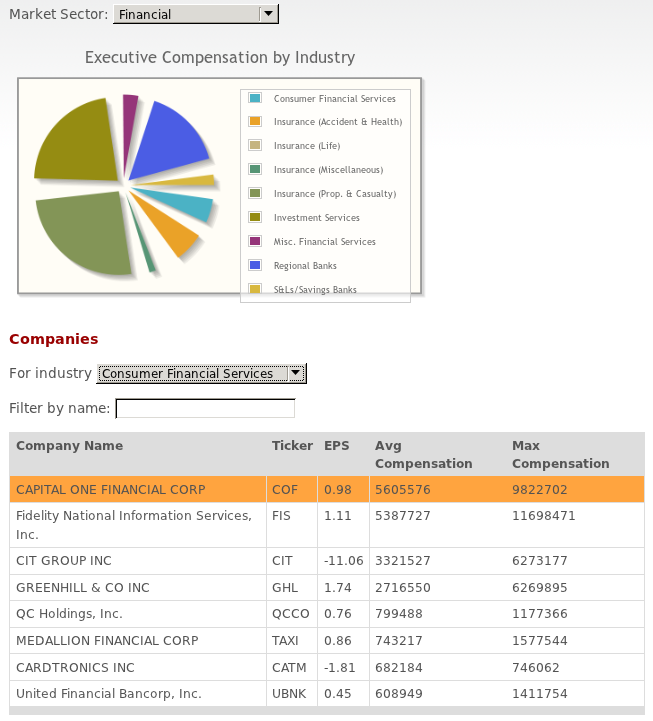
Task: Select the CAPITAL ONE FINANCIAL CORP row
Action: point(326,489)
